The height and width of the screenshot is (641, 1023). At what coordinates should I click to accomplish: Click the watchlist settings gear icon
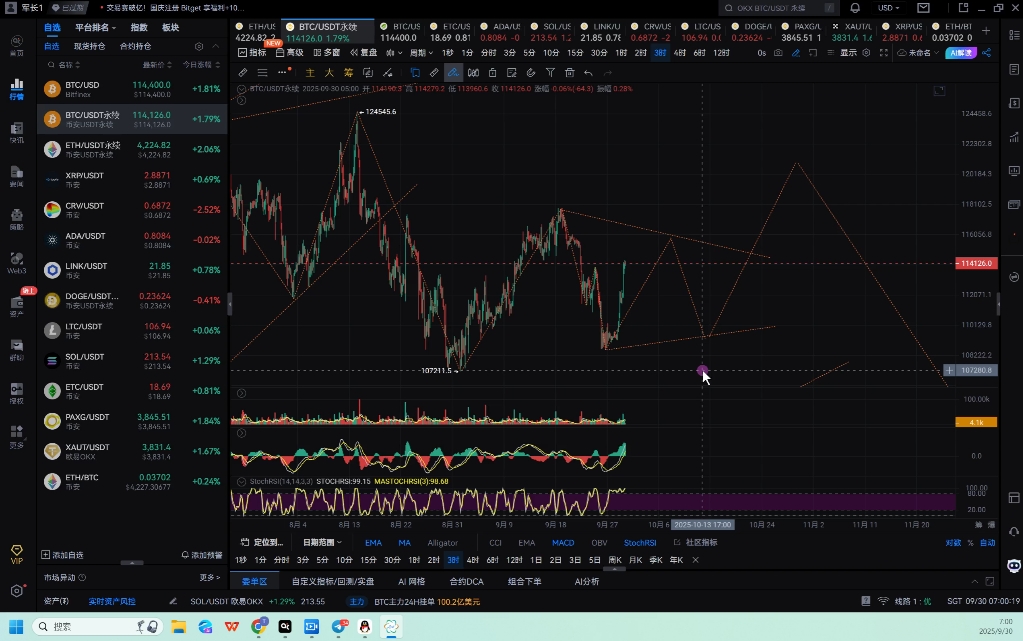[x=199, y=46]
